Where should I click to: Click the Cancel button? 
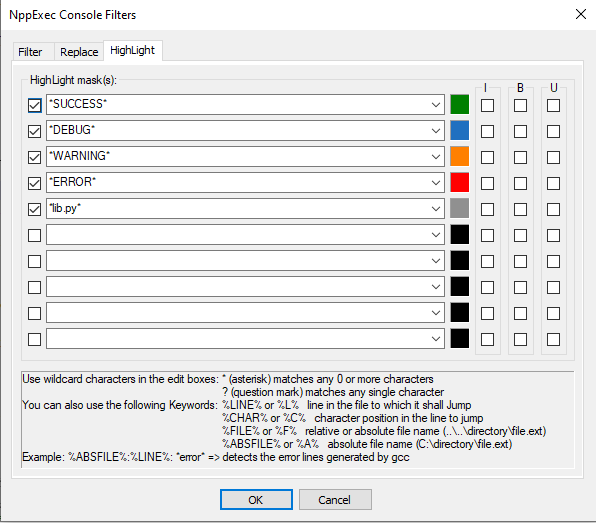[x=335, y=499]
